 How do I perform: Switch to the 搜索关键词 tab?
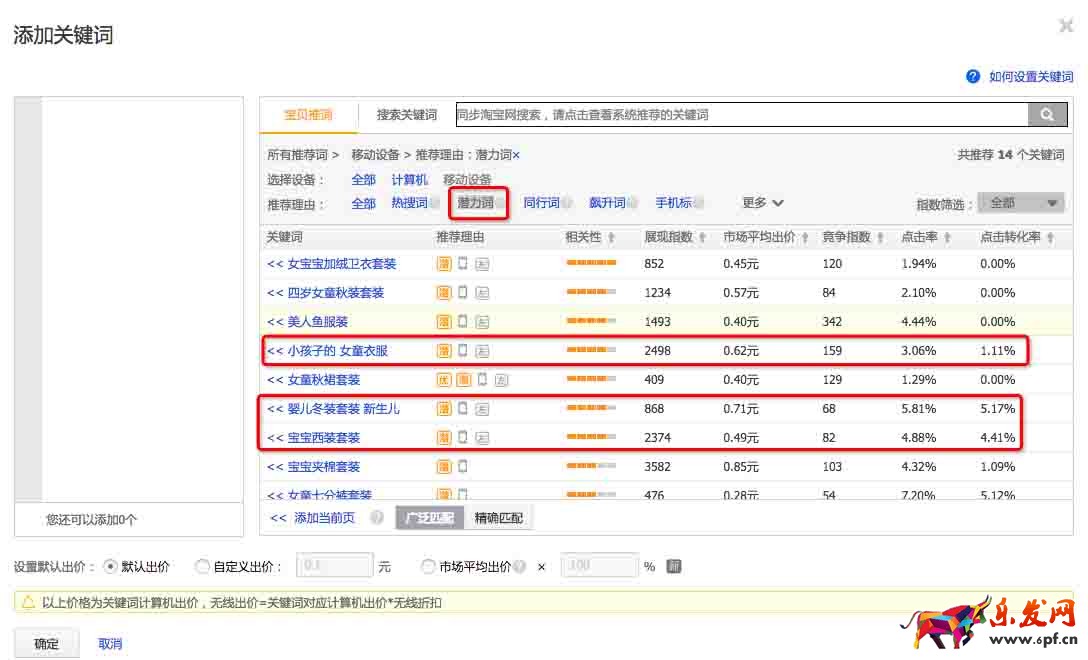click(x=406, y=115)
